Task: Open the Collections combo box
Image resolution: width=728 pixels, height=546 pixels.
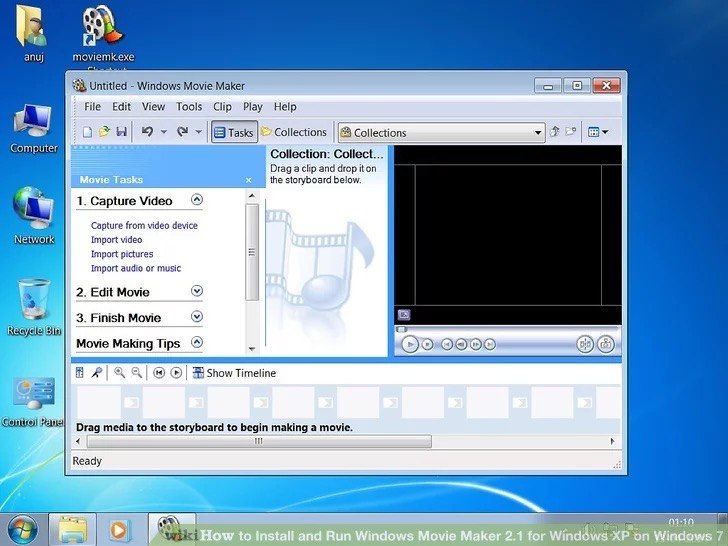Action: click(442, 133)
